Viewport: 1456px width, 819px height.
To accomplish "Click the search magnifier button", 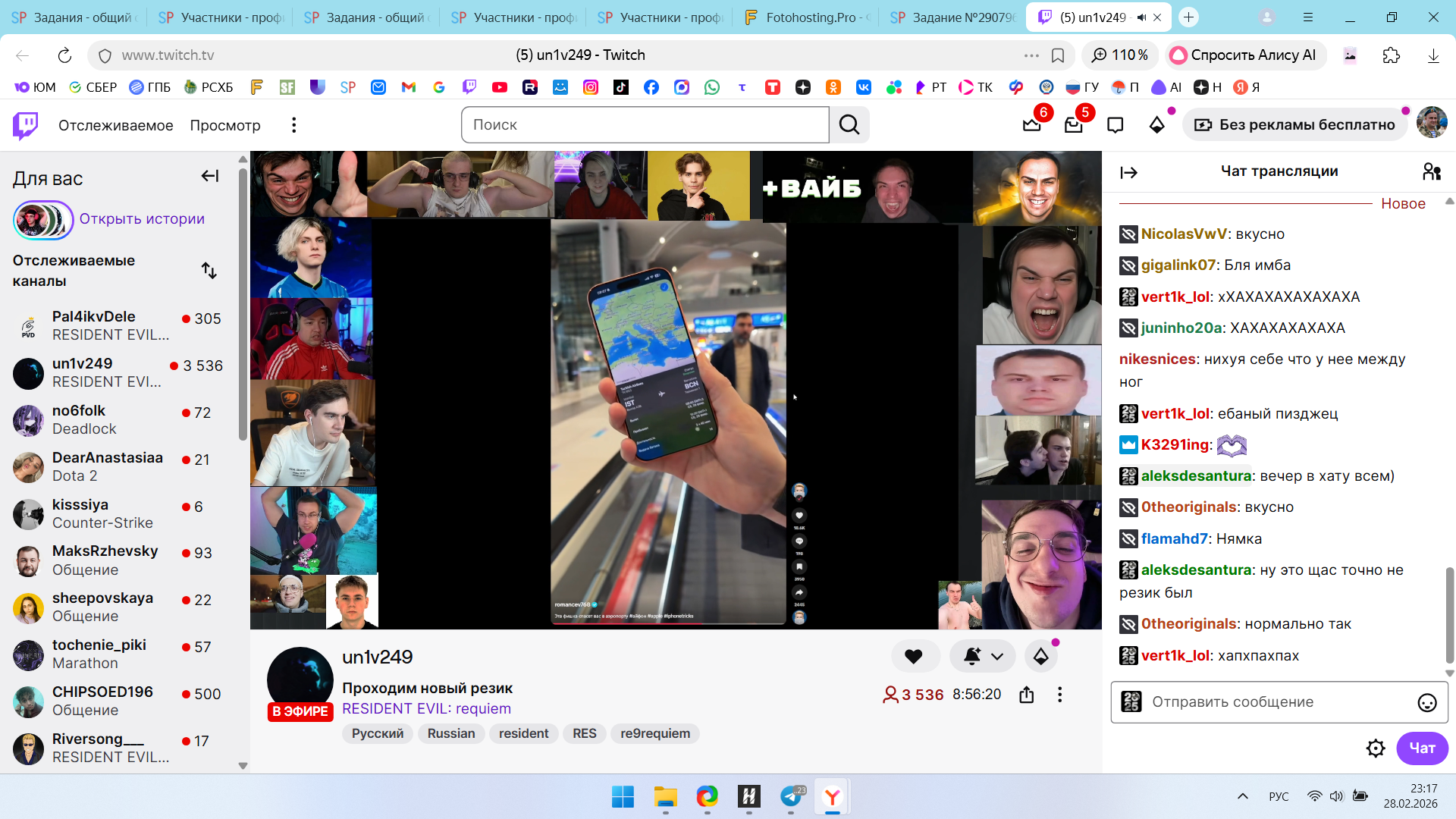I will (849, 125).
